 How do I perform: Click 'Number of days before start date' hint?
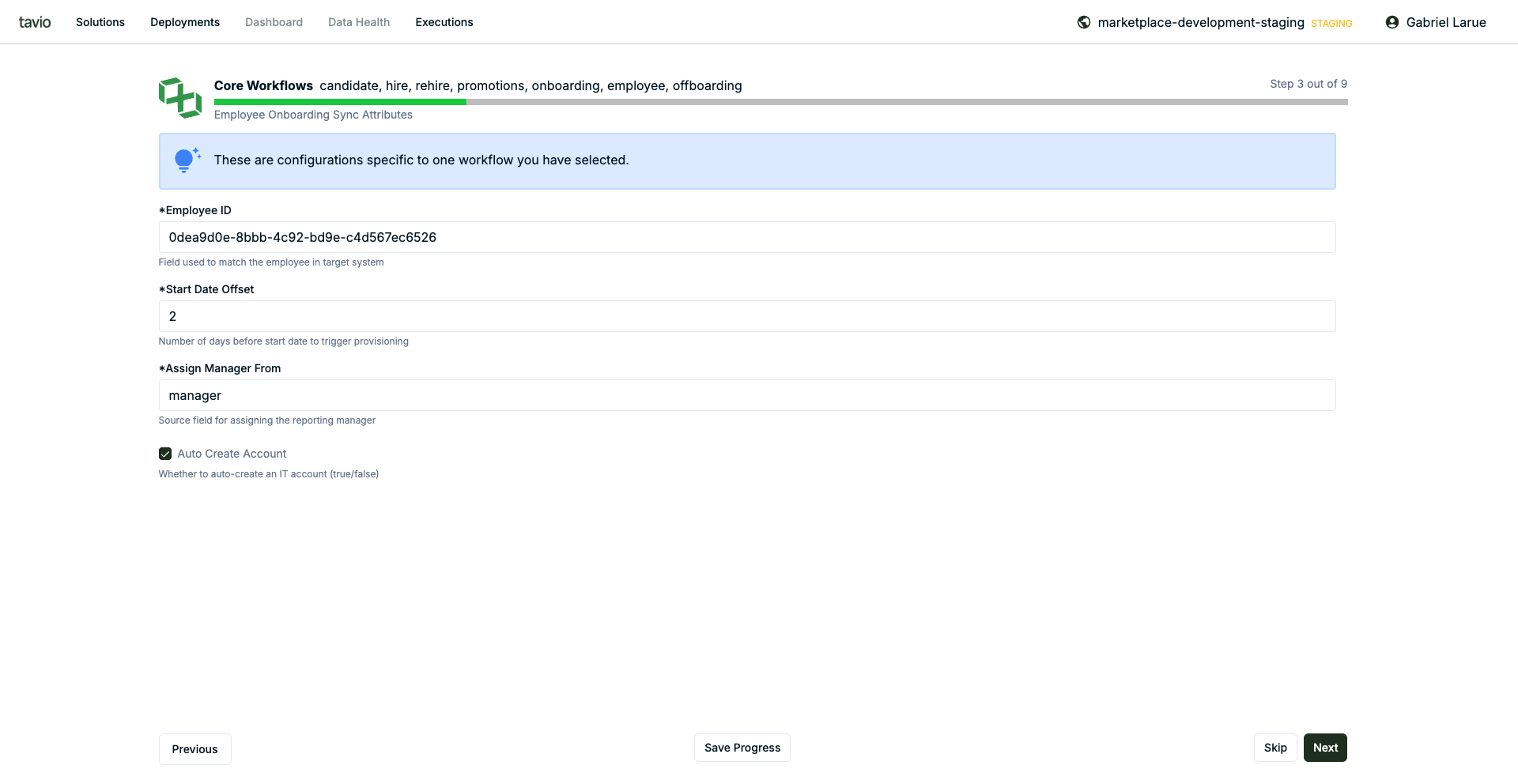tap(284, 341)
